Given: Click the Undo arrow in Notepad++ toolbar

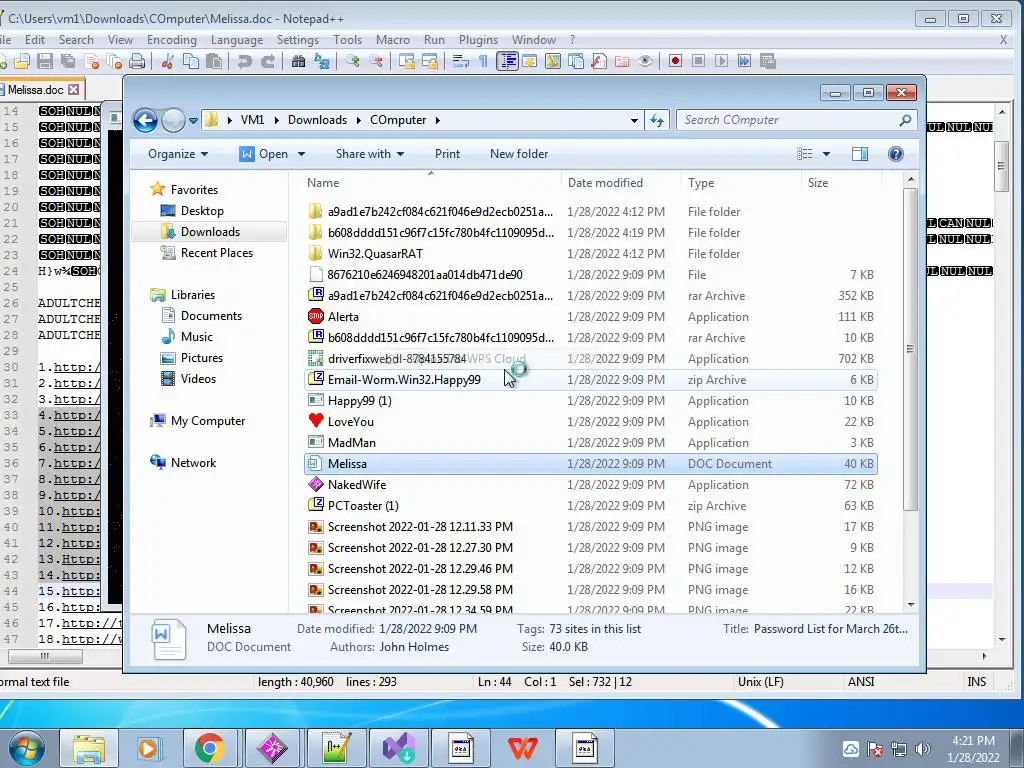Looking at the screenshot, I should 245,61.
